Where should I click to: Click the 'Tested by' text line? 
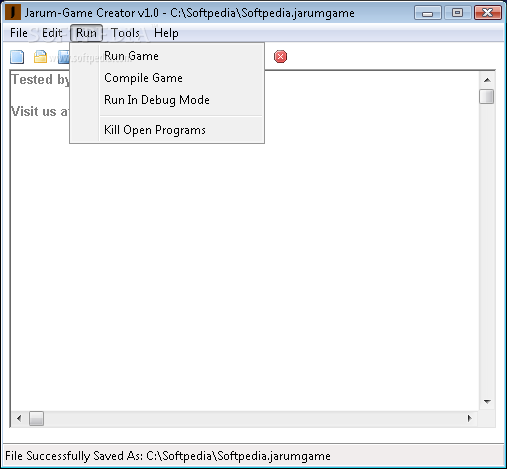(x=40, y=80)
